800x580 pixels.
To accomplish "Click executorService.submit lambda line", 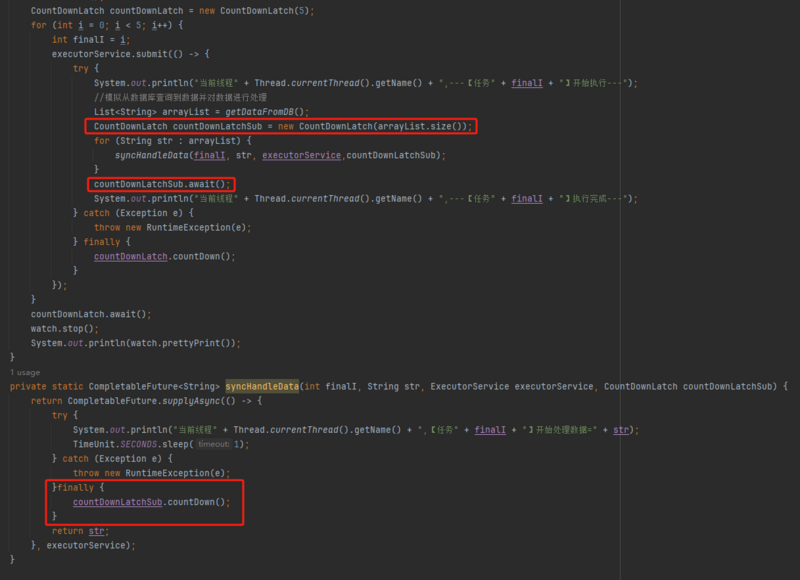I will click(131, 54).
